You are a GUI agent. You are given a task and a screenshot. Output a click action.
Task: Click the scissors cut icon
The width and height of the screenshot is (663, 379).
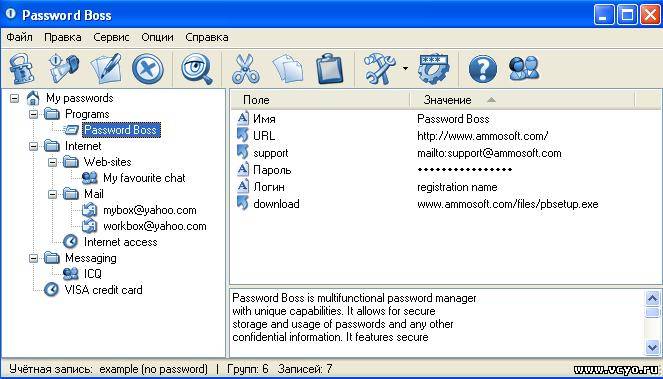pyautogui.click(x=245, y=69)
